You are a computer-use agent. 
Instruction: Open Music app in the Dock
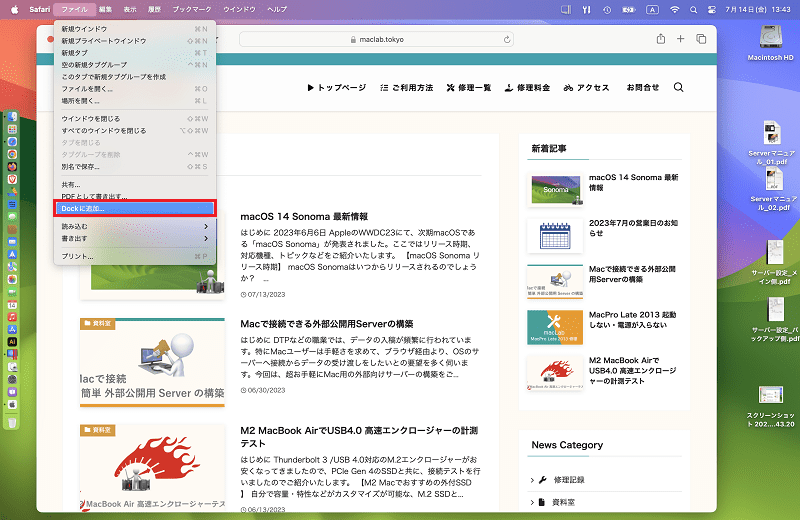pyautogui.click(x=12, y=317)
